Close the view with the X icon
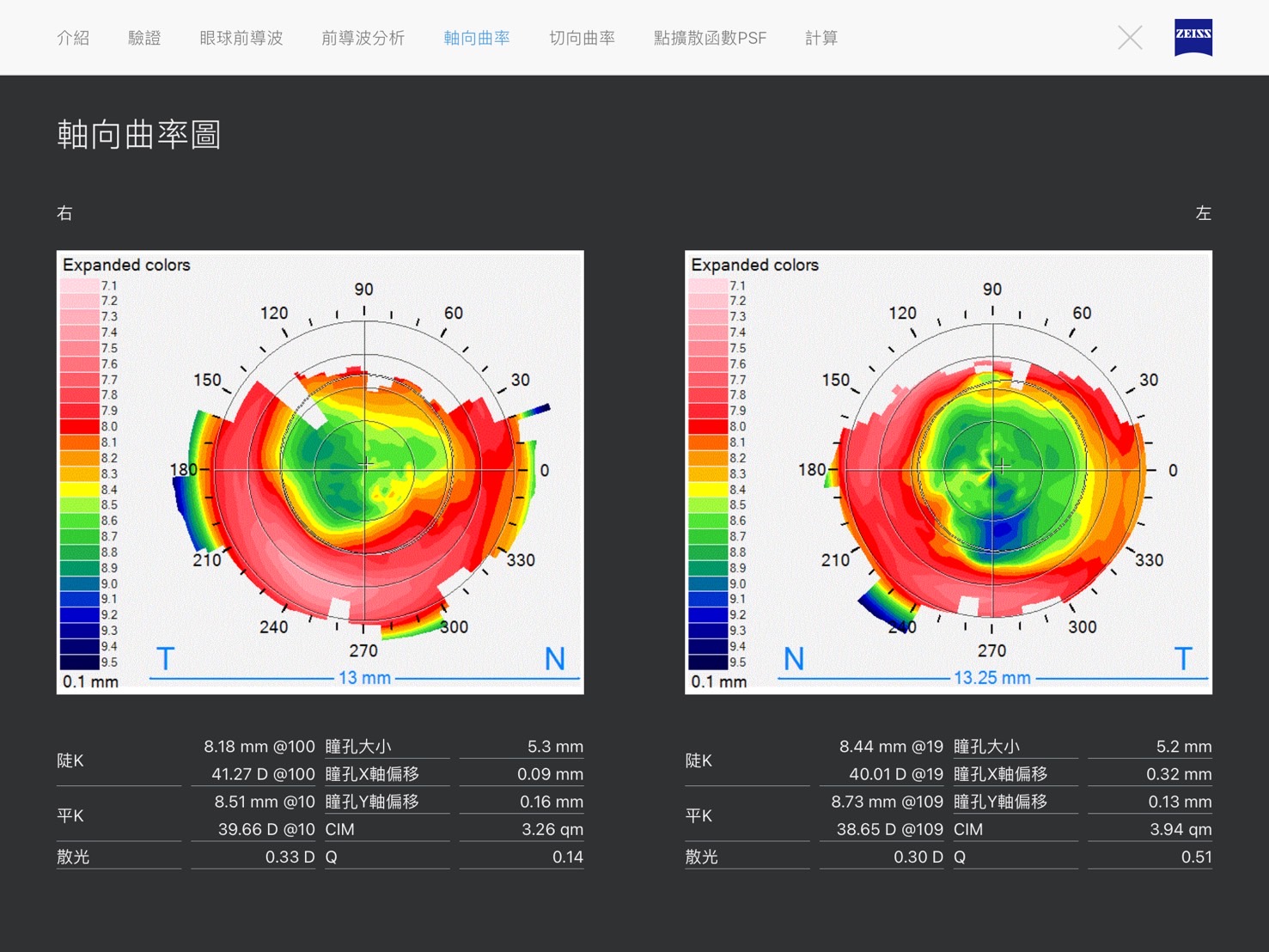1269x952 pixels. click(1130, 38)
